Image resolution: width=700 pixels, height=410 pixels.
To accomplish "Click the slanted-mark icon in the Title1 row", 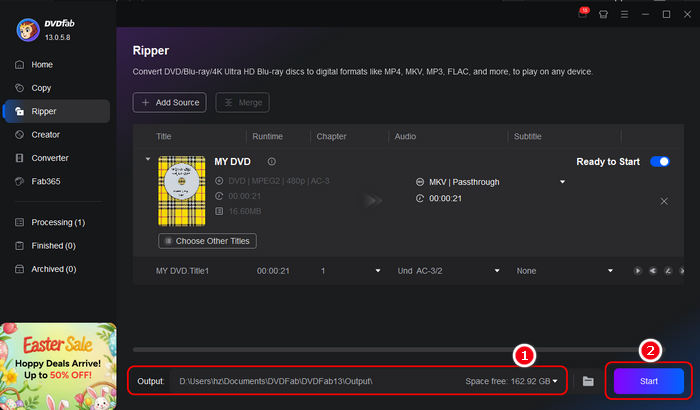I will coord(668,271).
